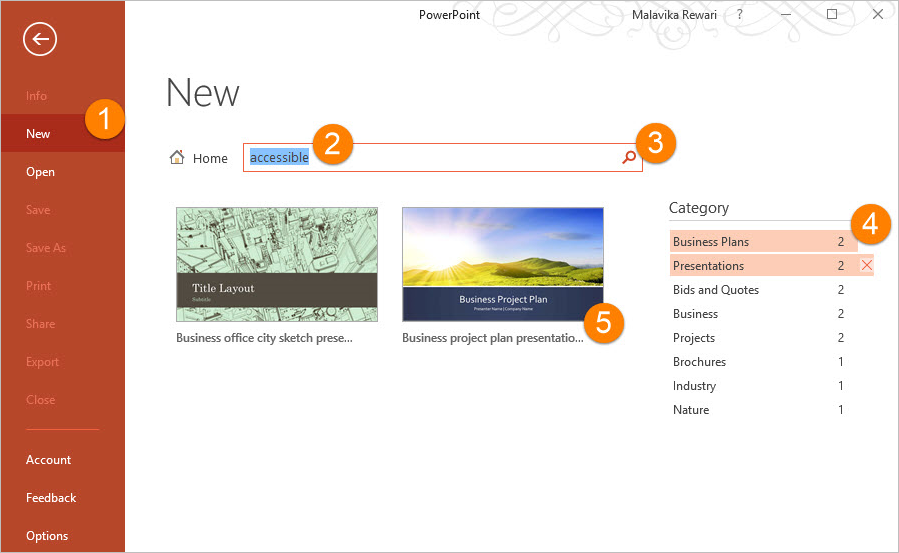Close the PowerPoint window
The image size is (899, 553).
pyautogui.click(x=878, y=14)
